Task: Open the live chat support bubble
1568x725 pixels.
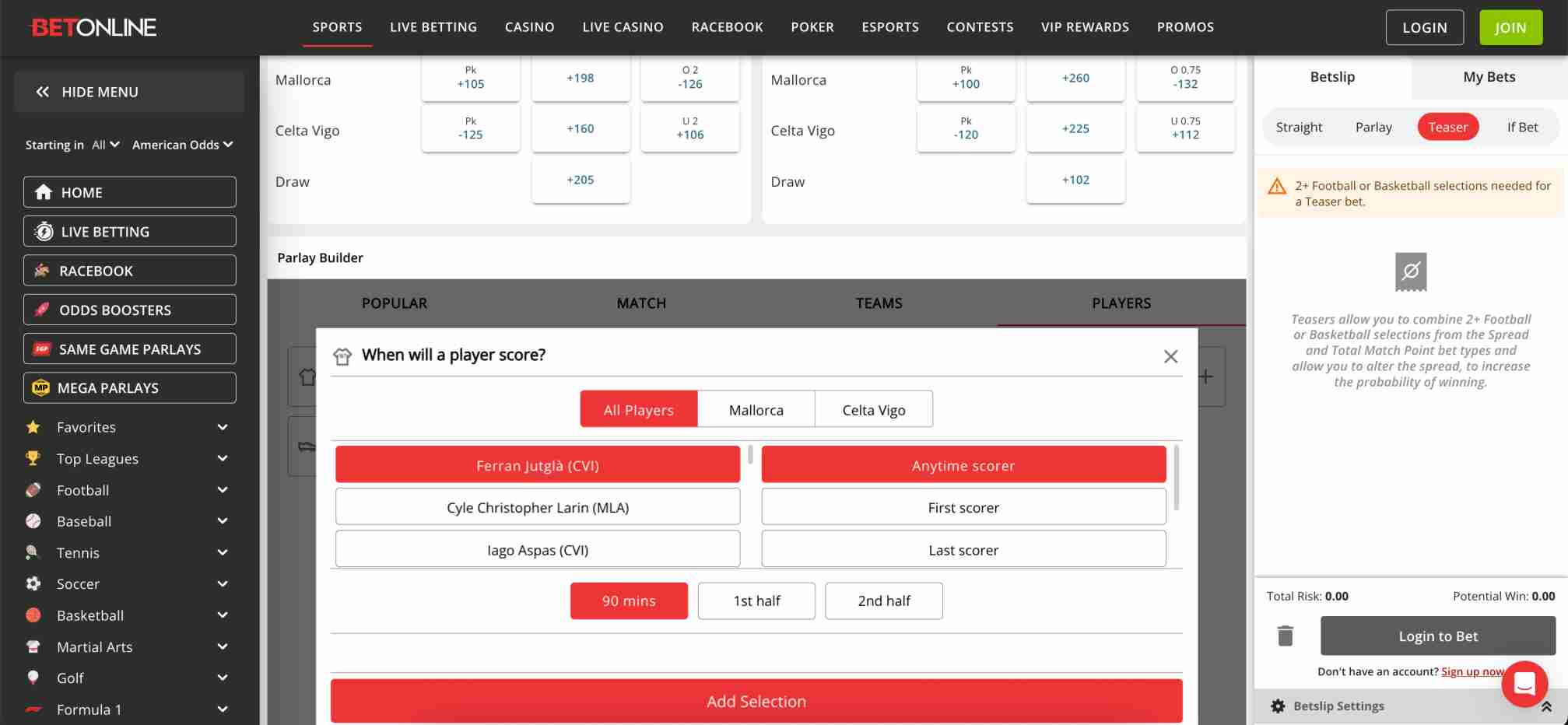Action: pyautogui.click(x=1524, y=684)
